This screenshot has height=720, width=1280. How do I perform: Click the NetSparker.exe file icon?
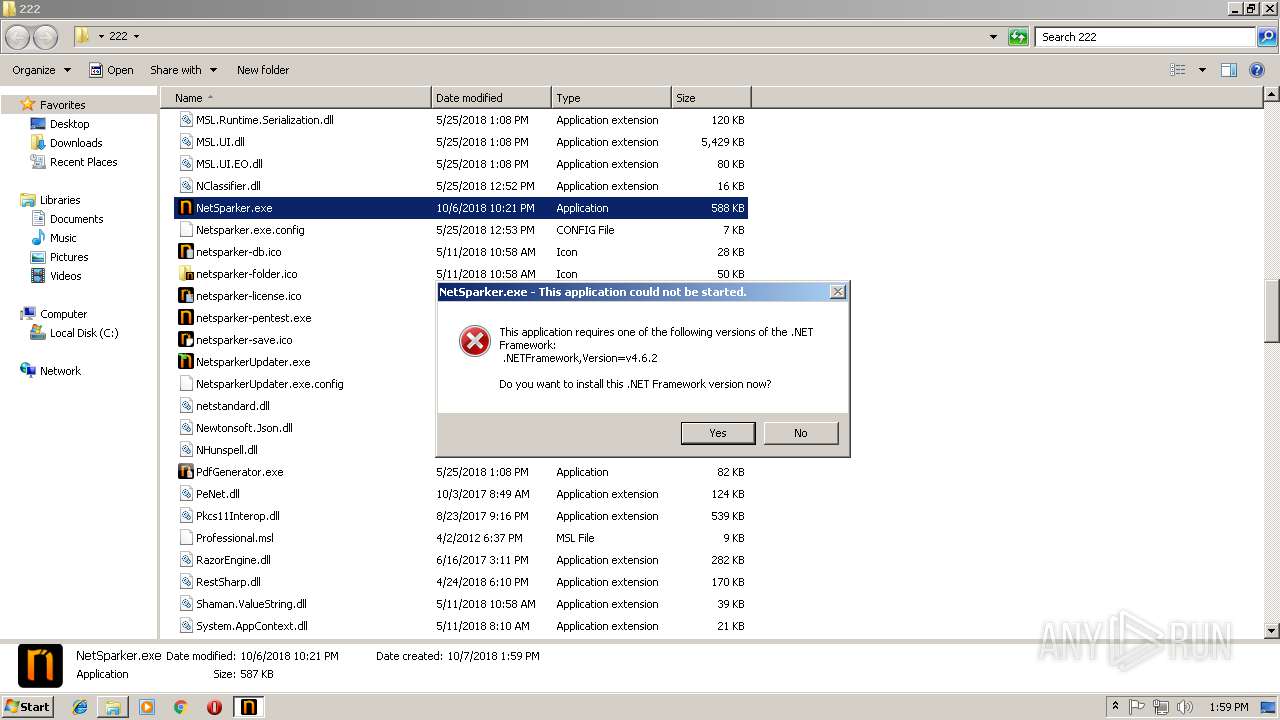click(x=185, y=208)
